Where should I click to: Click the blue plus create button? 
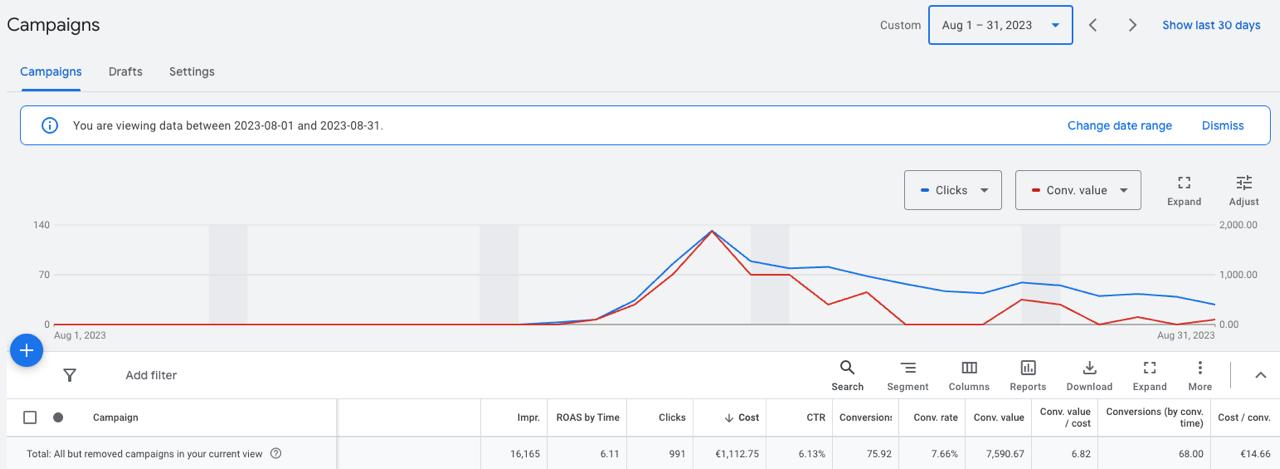[26, 351]
